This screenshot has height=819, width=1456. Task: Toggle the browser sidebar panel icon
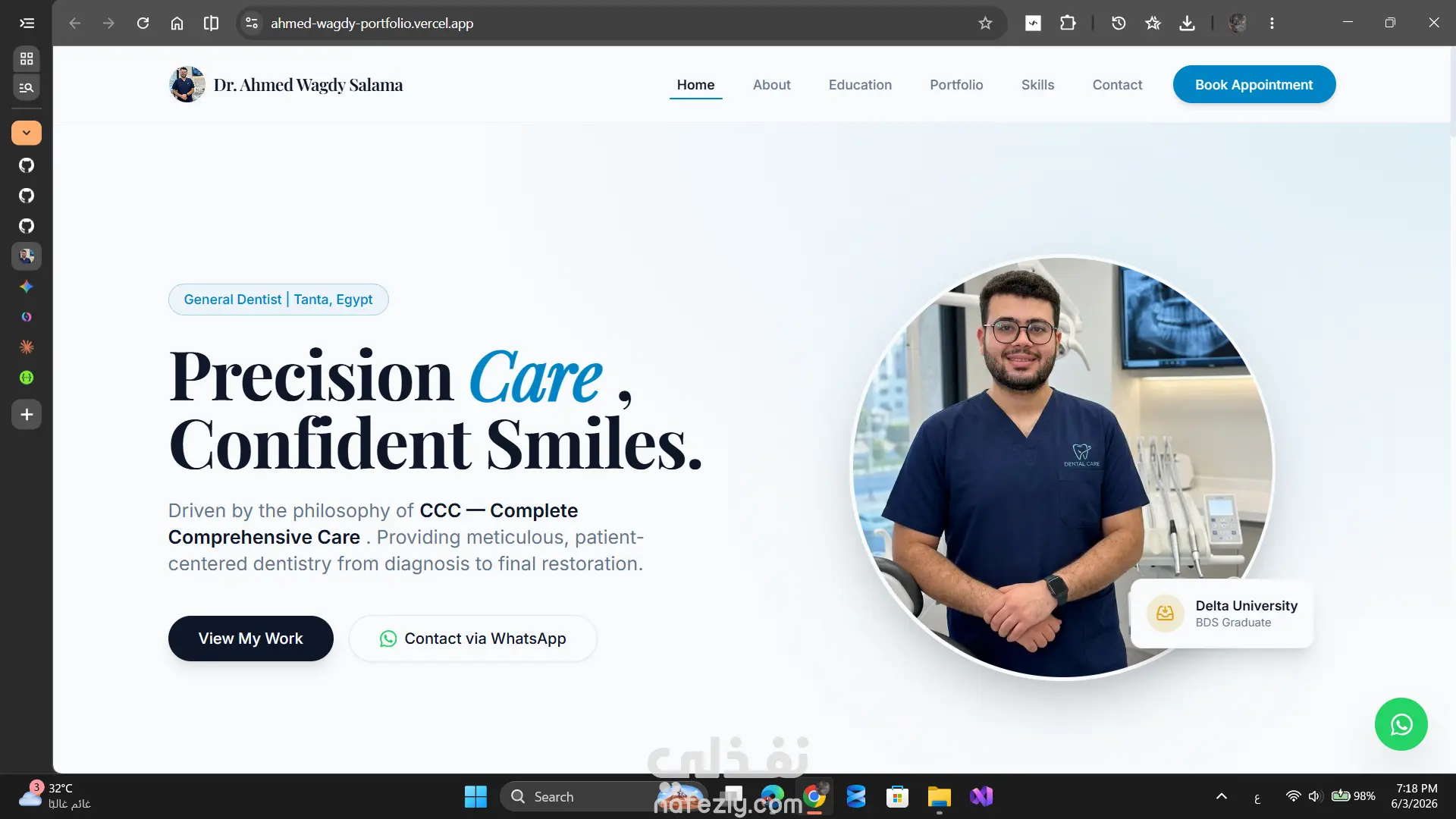[27, 24]
